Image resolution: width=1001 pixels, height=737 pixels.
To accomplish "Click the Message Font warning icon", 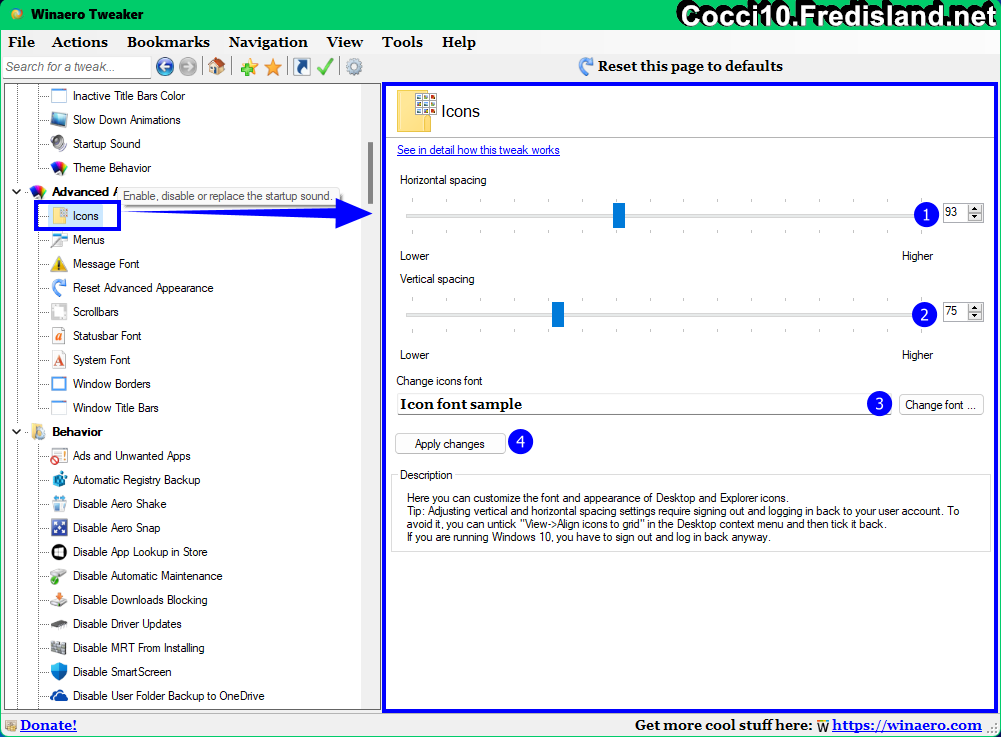I will click(59, 264).
